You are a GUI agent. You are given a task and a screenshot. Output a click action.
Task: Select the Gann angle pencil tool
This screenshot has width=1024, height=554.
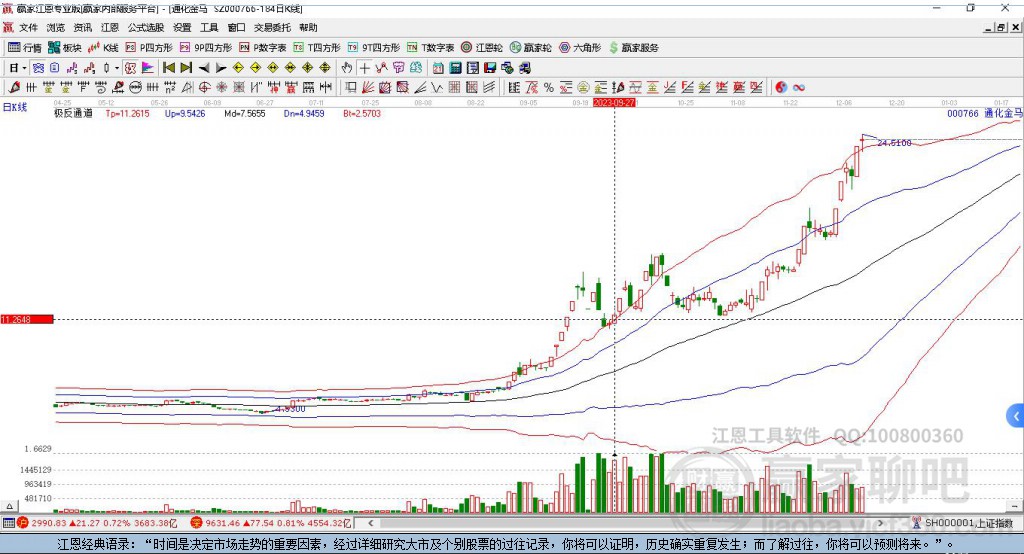[13, 88]
